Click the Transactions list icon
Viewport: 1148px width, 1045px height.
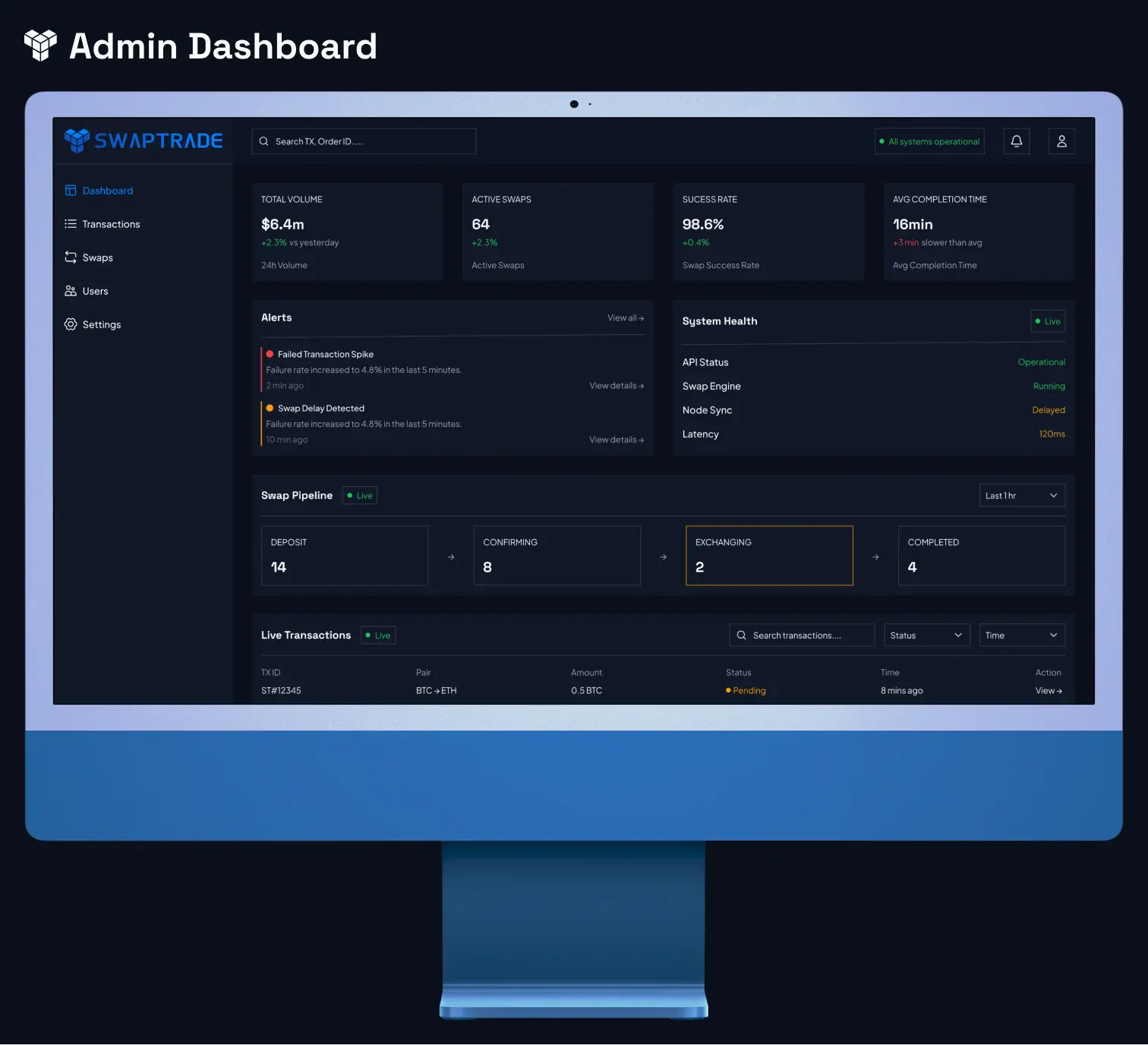70,224
